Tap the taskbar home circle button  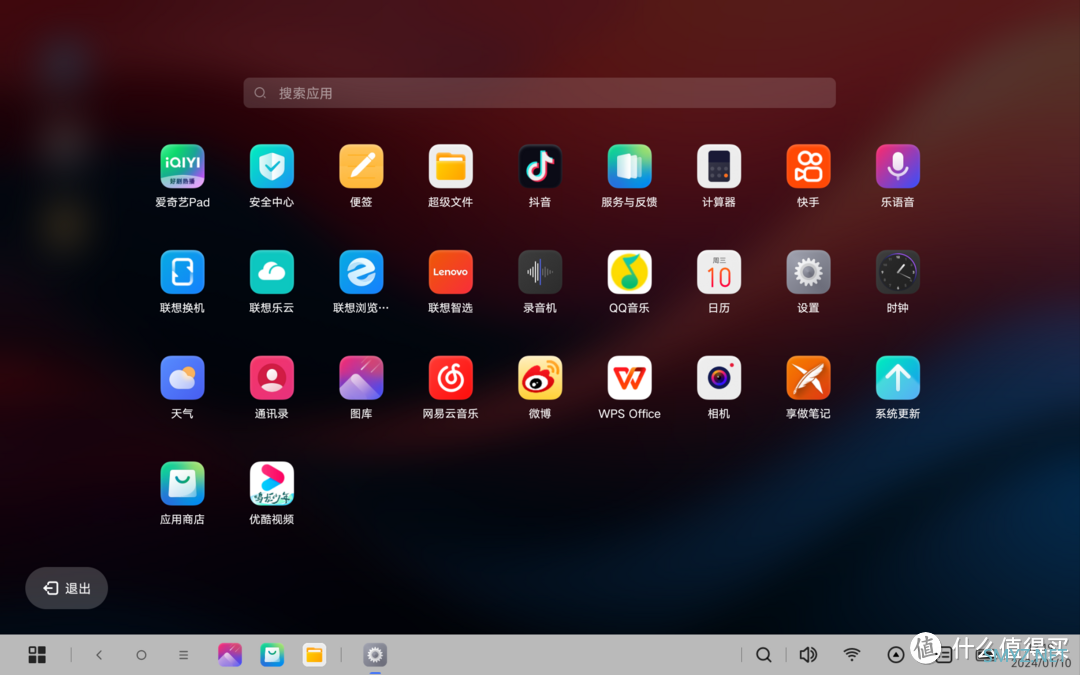[141, 655]
